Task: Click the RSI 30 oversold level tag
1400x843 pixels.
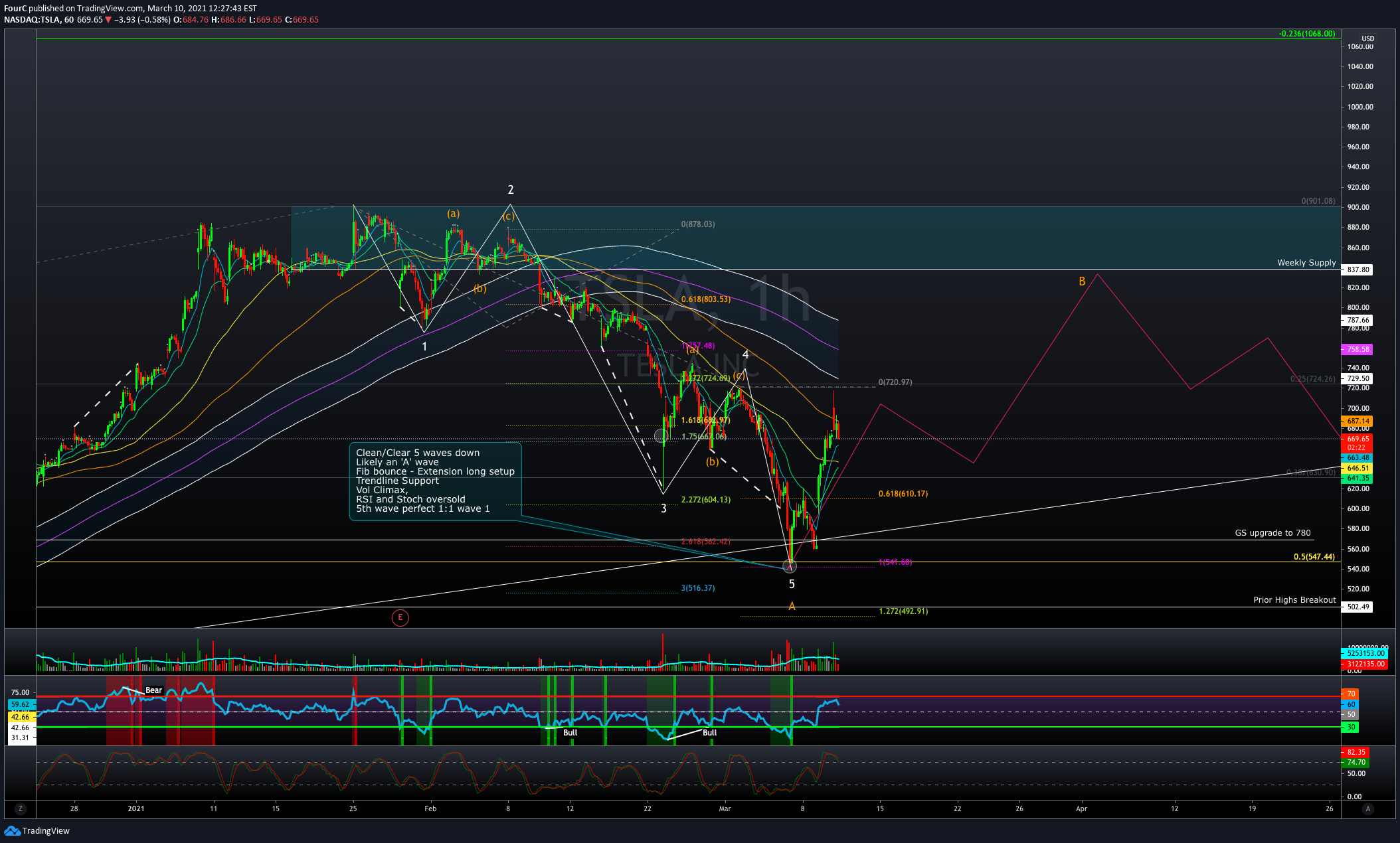Action: [1350, 728]
